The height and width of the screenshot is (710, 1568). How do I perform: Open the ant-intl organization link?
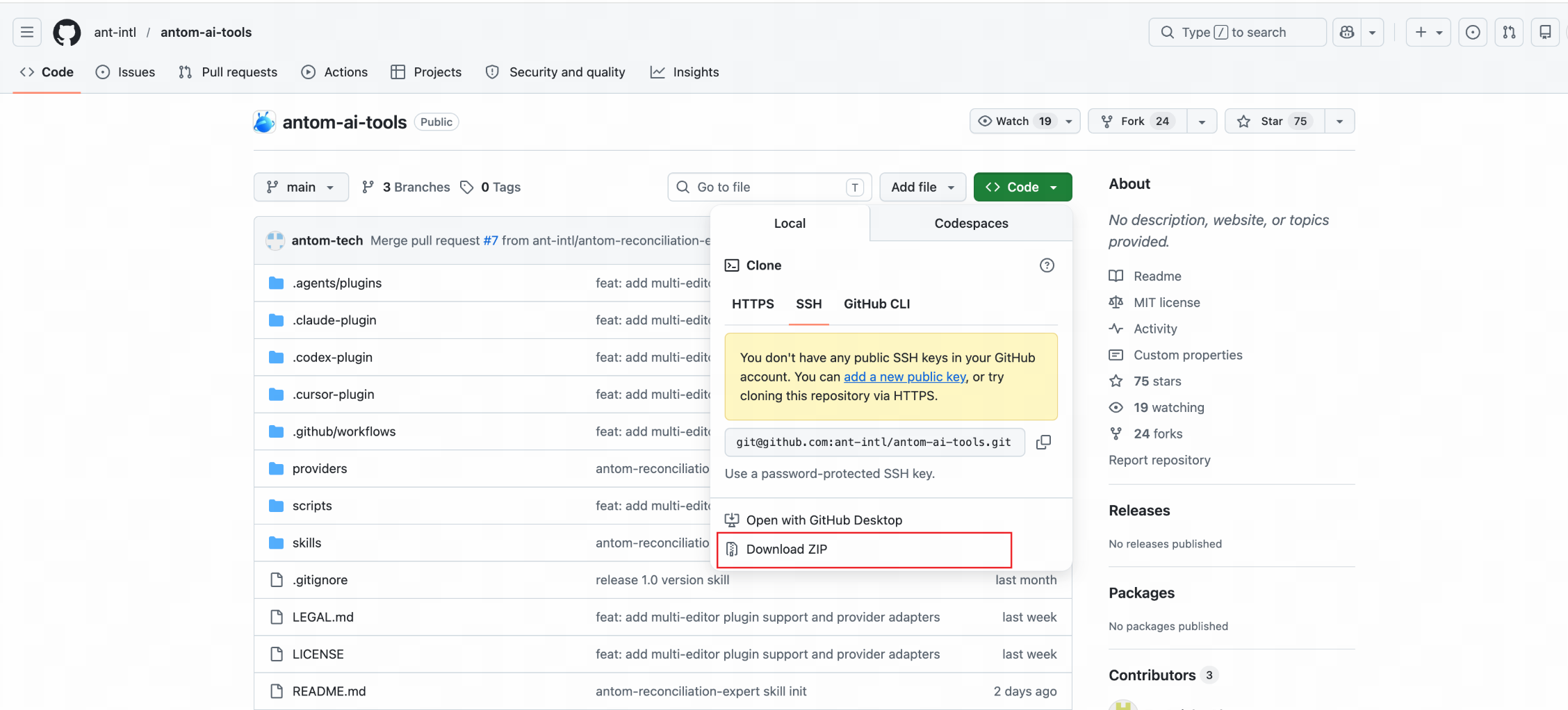[x=115, y=32]
